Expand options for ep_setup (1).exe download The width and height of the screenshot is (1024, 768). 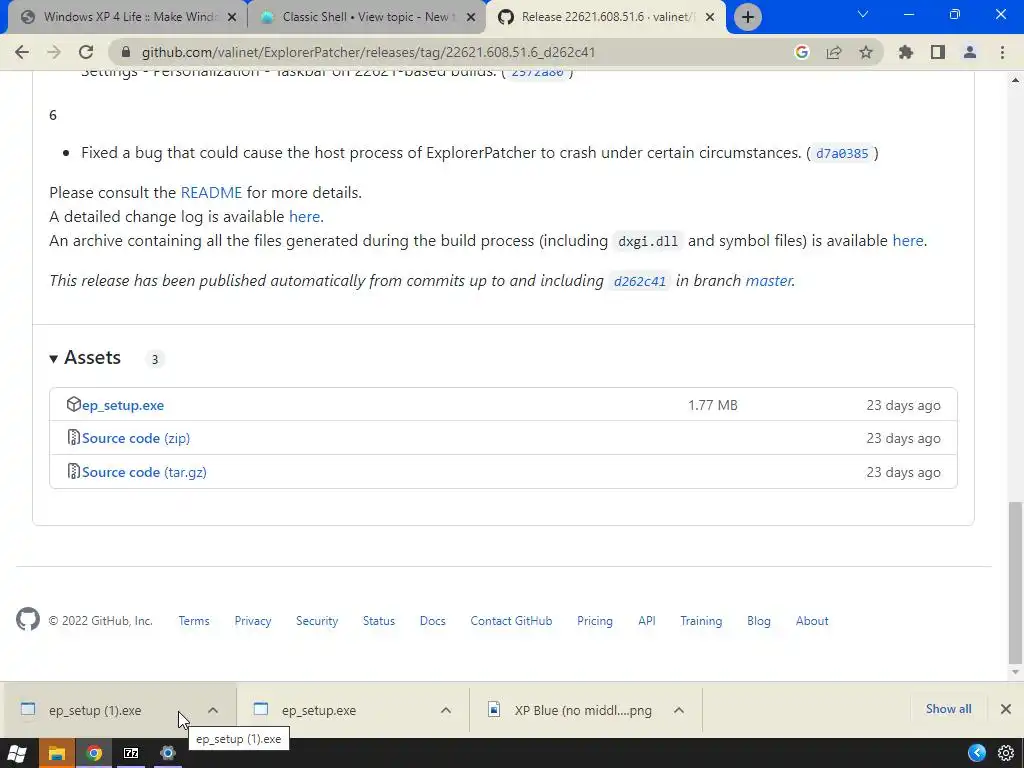(213, 710)
